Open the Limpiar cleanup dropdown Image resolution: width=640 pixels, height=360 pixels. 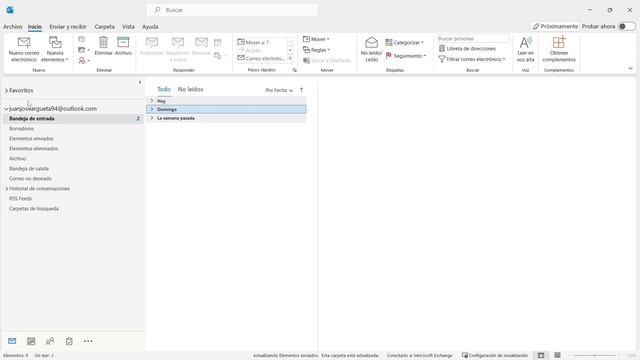click(84, 50)
